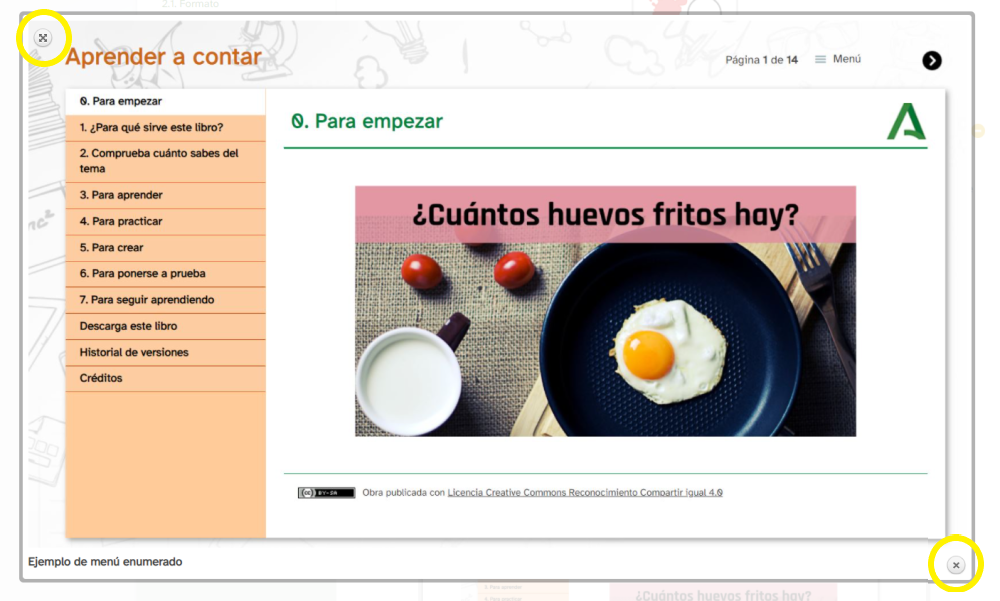Viewport: 1000px width, 601px height.
Task: Click the green Junta de Andalucía logo
Action: tap(906, 122)
